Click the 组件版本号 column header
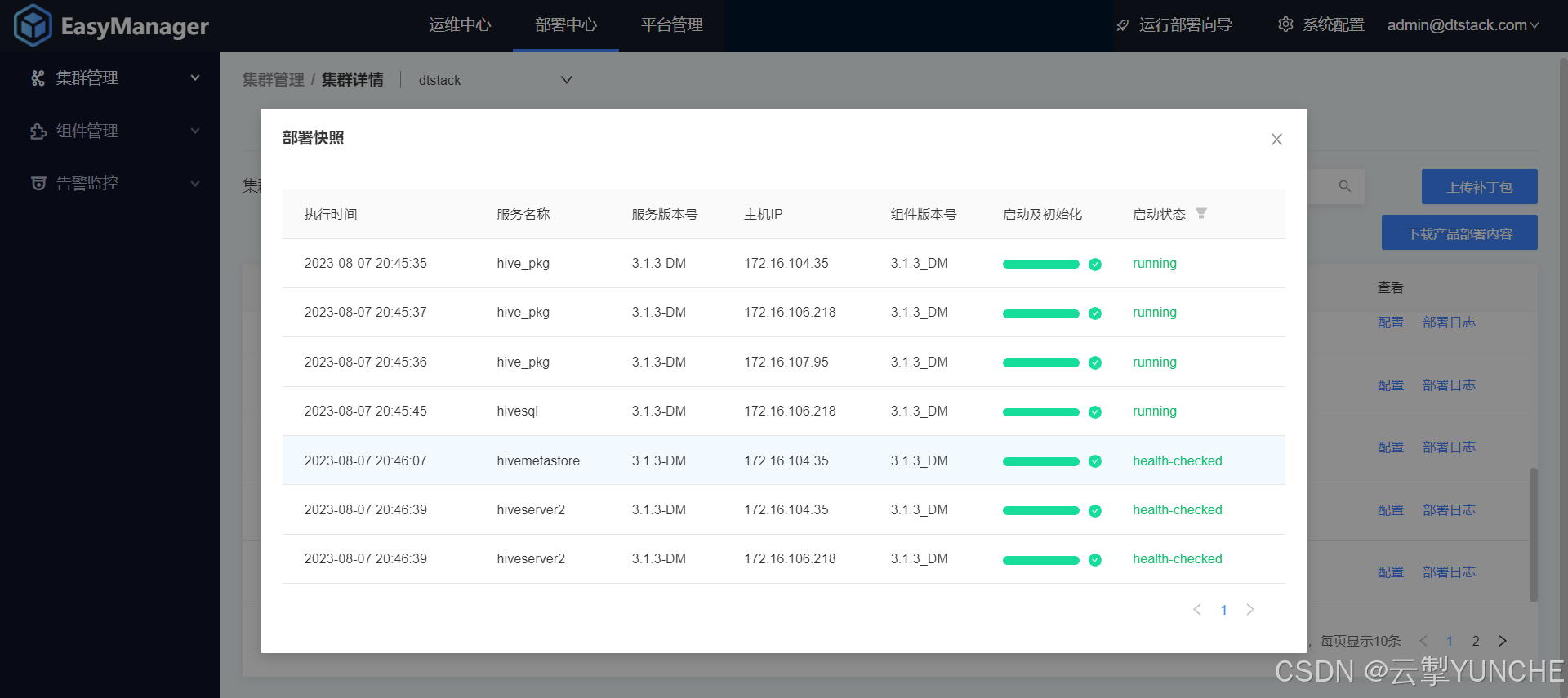This screenshot has height=698, width=1568. [x=924, y=214]
